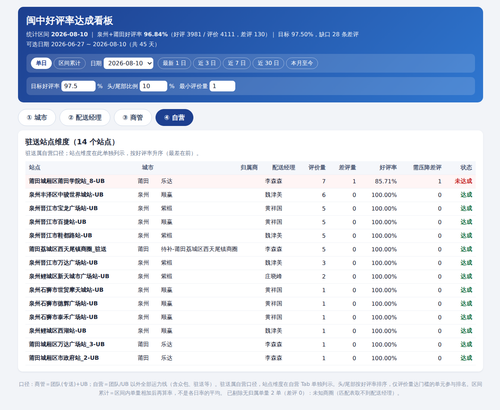Click the 达成 status in 西湖站-UB row

pyautogui.click(x=466, y=331)
